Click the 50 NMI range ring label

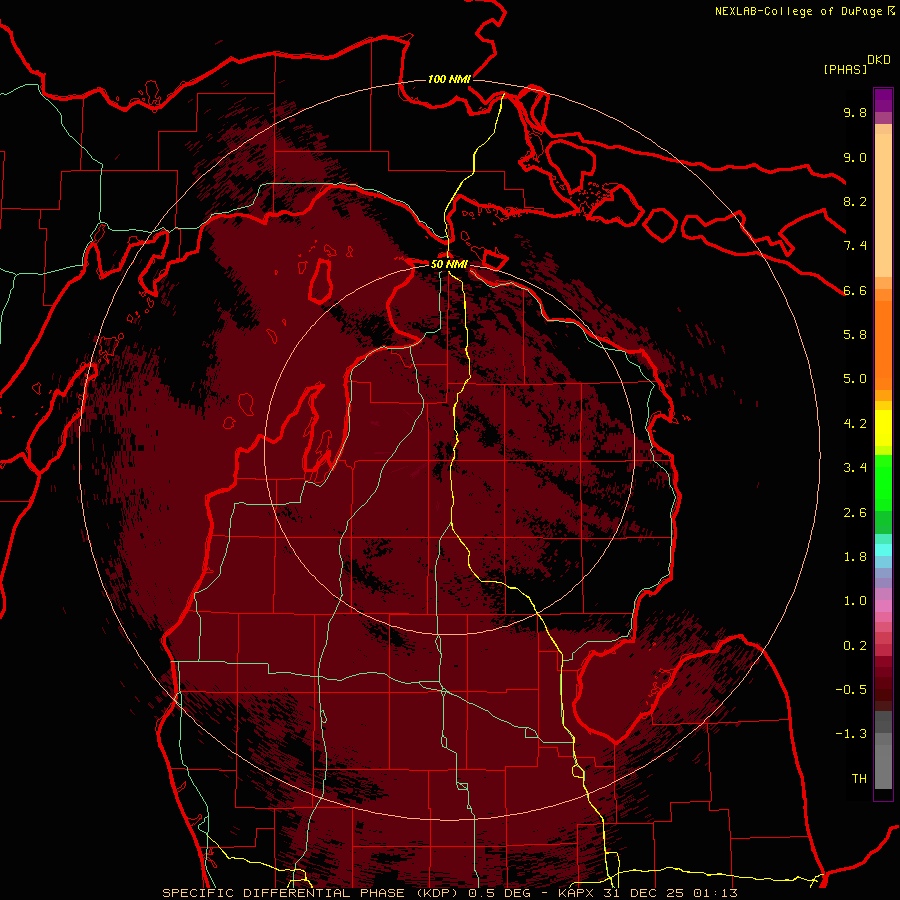pos(449,265)
